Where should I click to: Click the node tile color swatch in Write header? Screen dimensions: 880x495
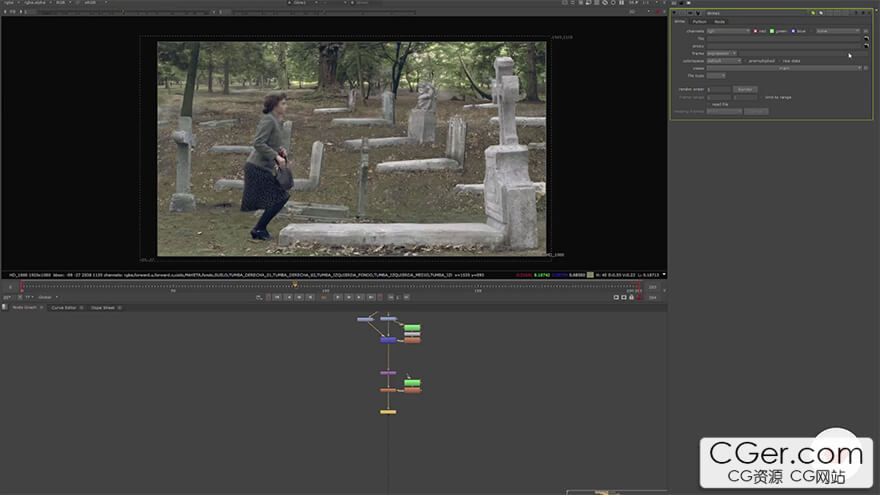[813, 13]
